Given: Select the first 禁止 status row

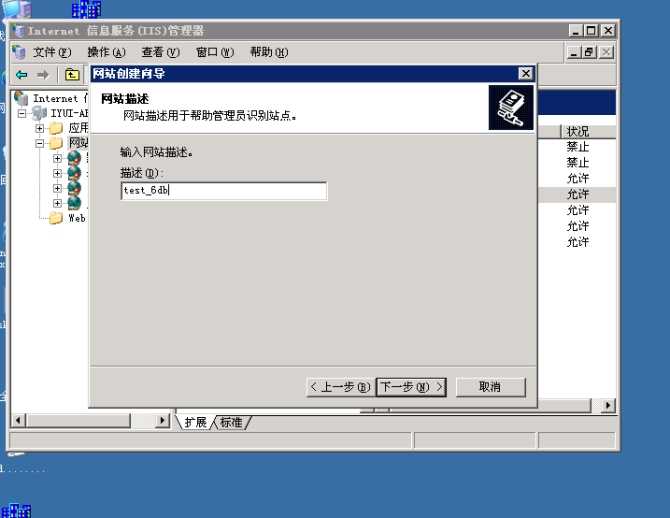Looking at the screenshot, I should coord(578,147).
